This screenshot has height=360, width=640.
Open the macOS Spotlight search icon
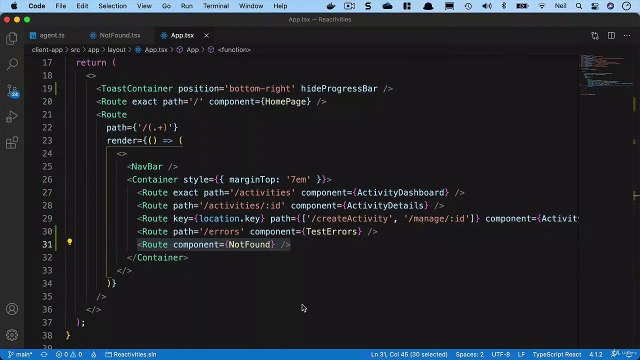click(x=579, y=6)
